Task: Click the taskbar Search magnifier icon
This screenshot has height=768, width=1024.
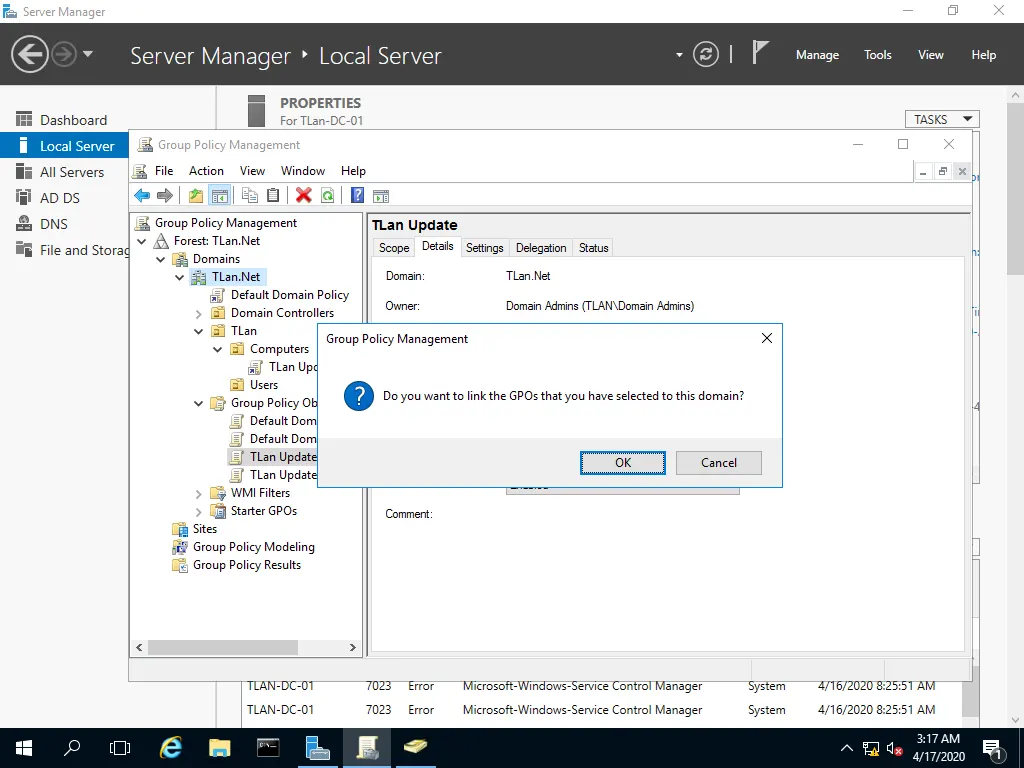Action: click(72, 748)
